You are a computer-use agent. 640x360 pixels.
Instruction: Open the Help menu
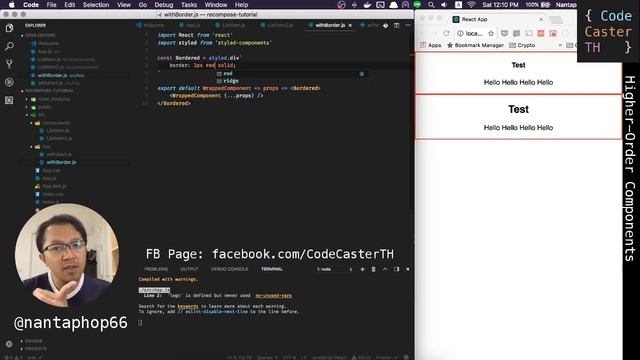pyautogui.click(x=241, y=5)
